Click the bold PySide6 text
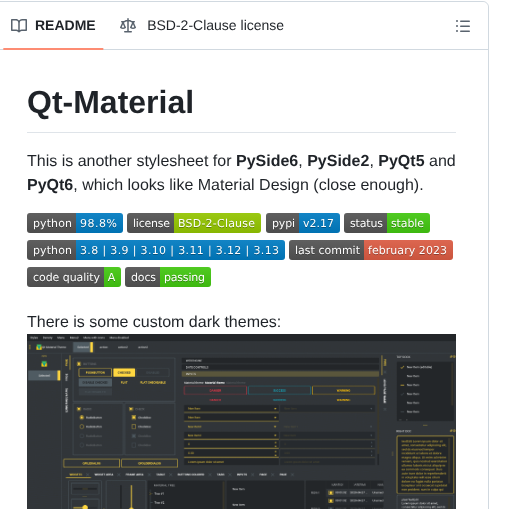Image resolution: width=510 pixels, height=509 pixels. tap(267, 161)
